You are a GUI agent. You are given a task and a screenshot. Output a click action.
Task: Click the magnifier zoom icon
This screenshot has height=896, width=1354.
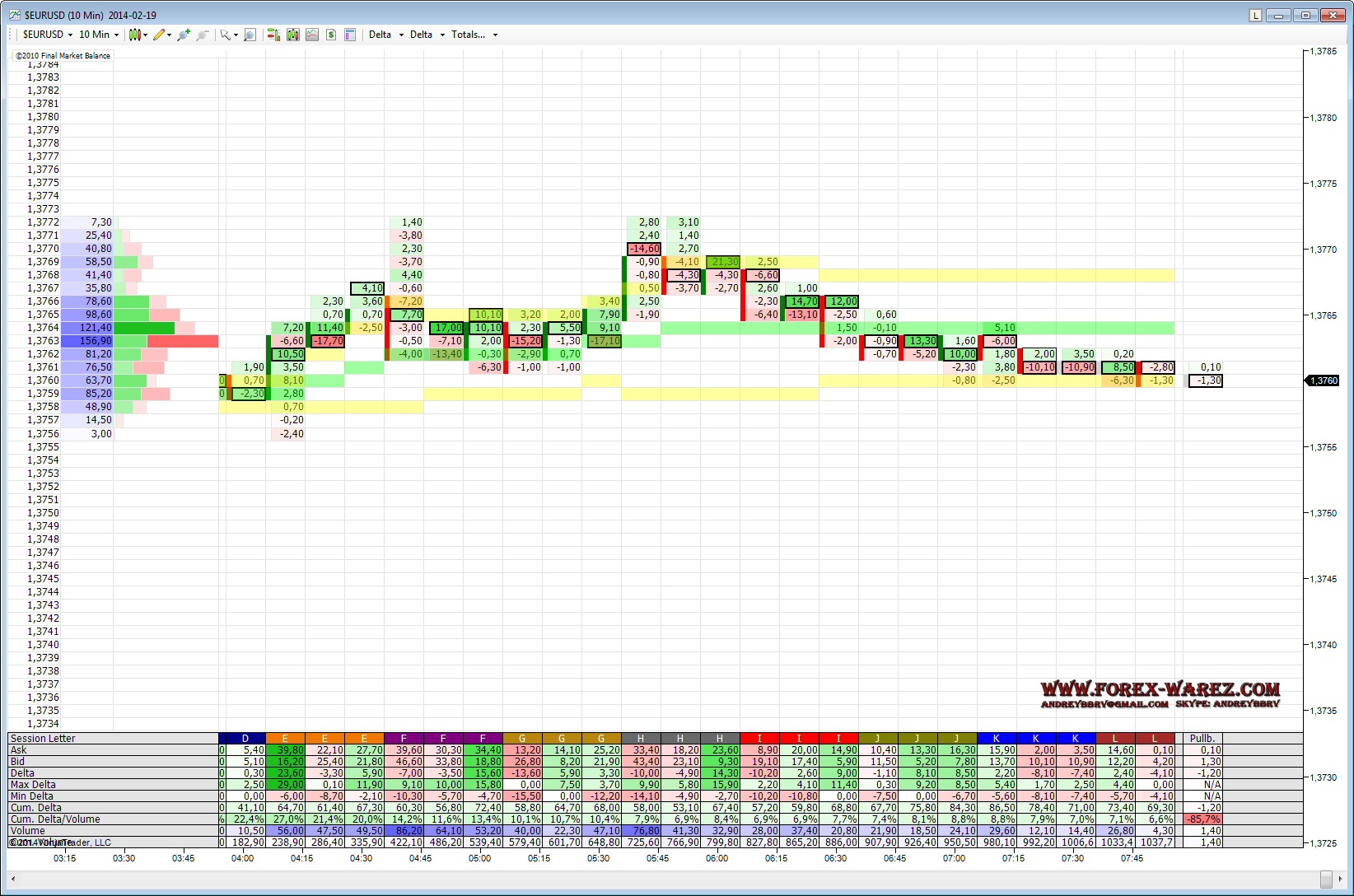click(x=250, y=35)
